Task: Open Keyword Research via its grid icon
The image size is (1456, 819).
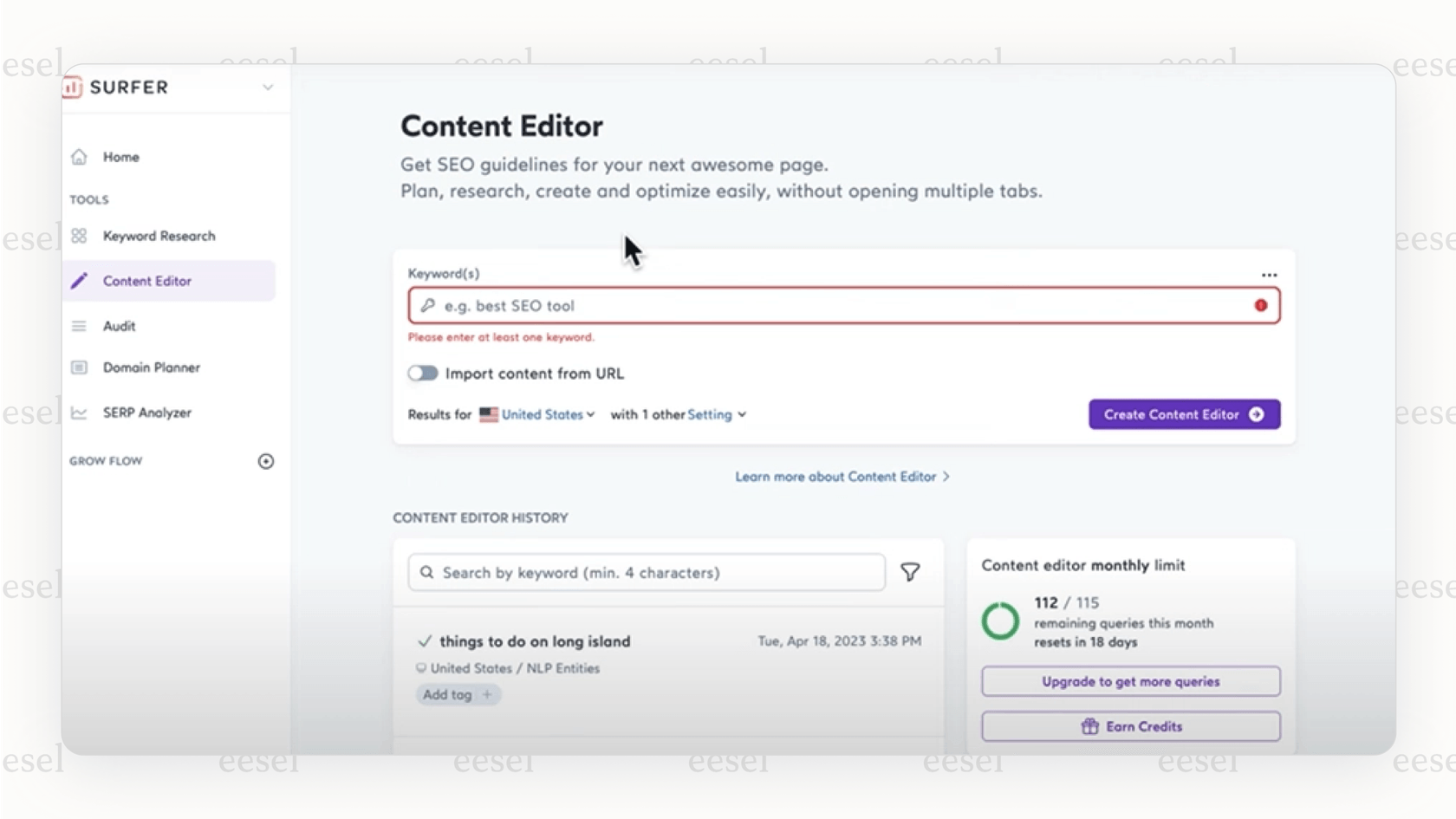Action: [x=79, y=235]
